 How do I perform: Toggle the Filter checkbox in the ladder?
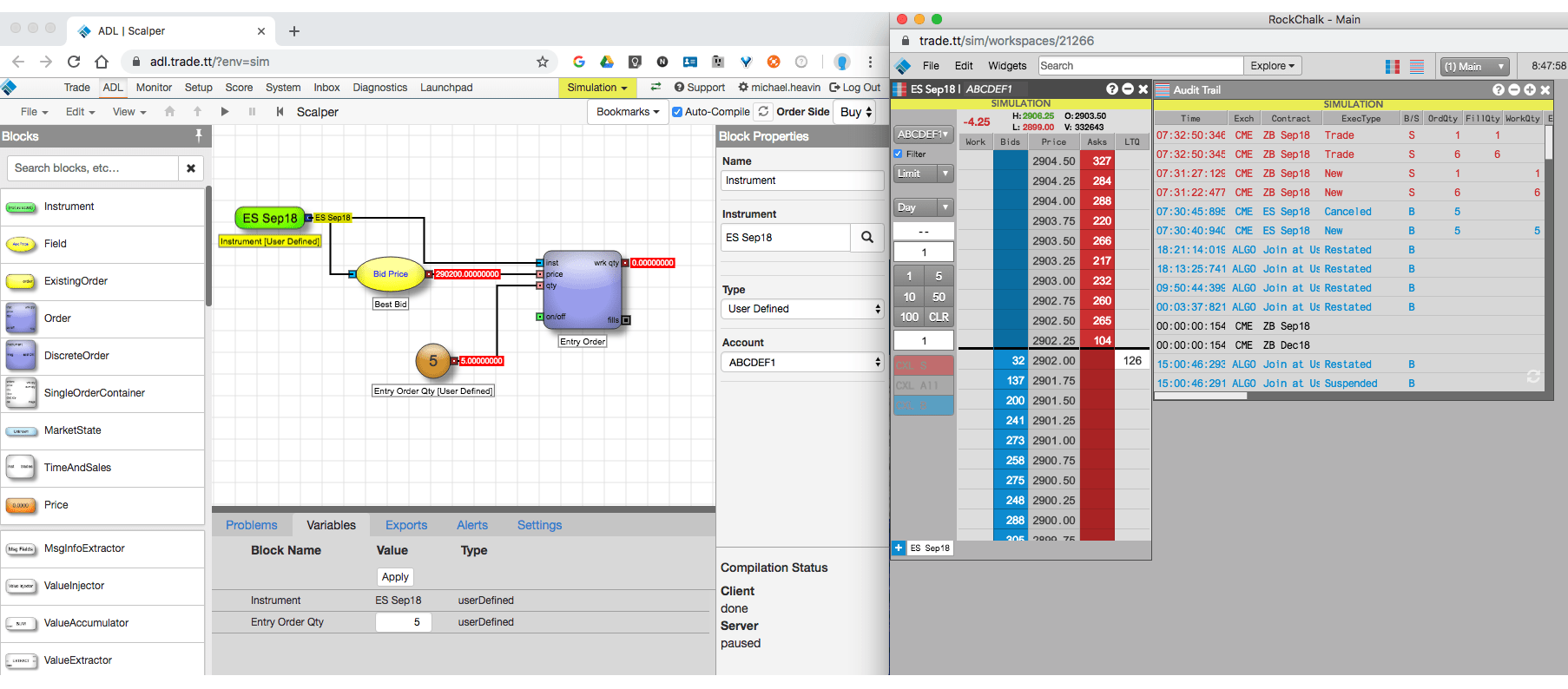tap(899, 154)
